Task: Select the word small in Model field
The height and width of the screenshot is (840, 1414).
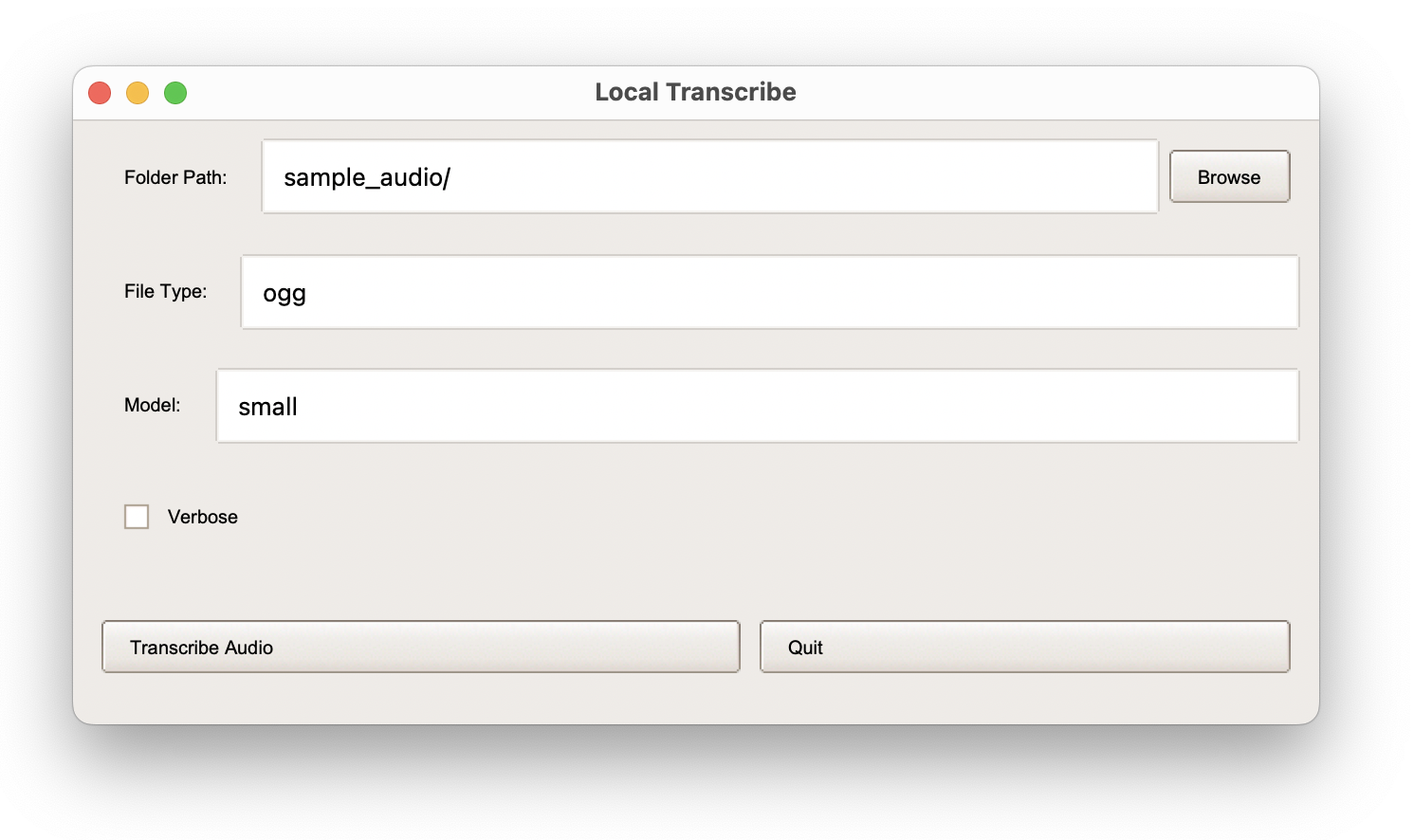Action: click(x=268, y=407)
